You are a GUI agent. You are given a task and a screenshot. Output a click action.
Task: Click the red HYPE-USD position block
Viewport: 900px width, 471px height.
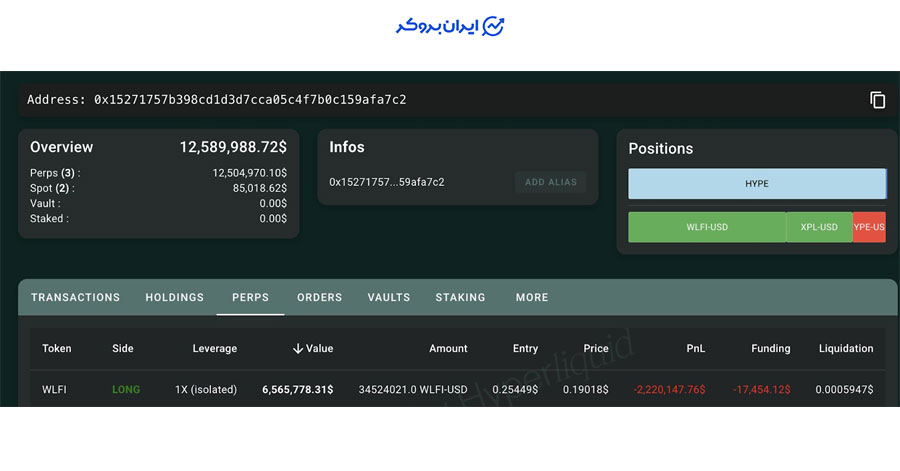[869, 227]
